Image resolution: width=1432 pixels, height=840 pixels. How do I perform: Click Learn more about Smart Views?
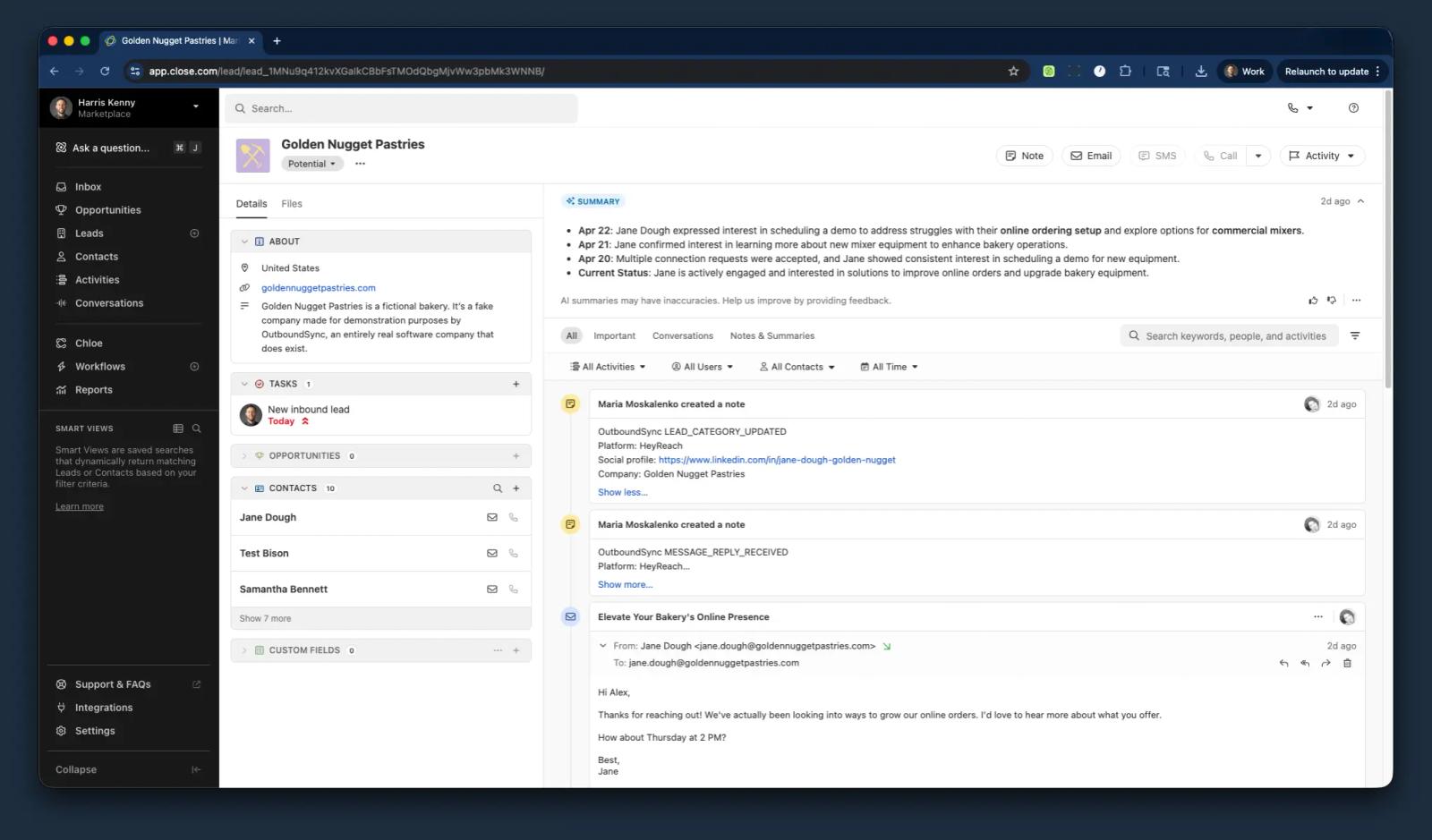80,506
